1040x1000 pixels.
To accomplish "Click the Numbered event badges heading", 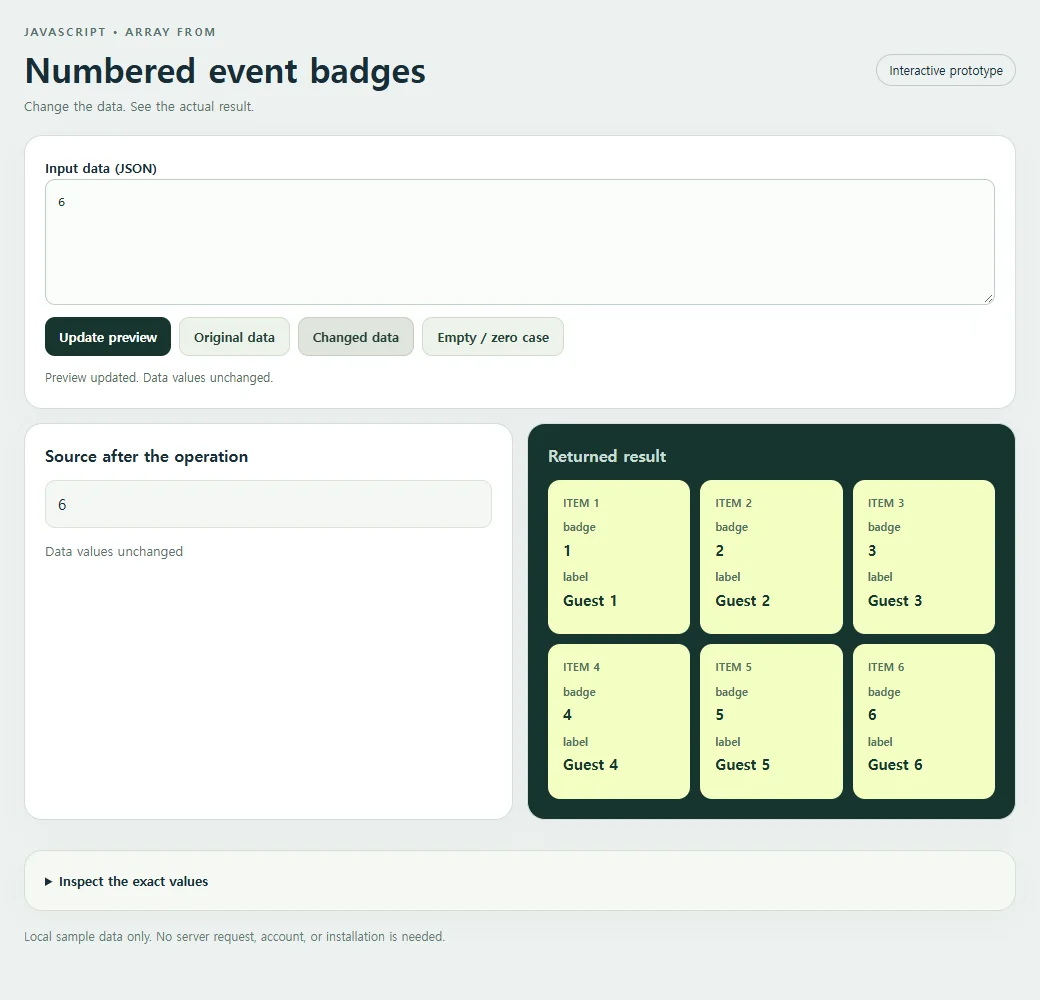I will tap(225, 71).
